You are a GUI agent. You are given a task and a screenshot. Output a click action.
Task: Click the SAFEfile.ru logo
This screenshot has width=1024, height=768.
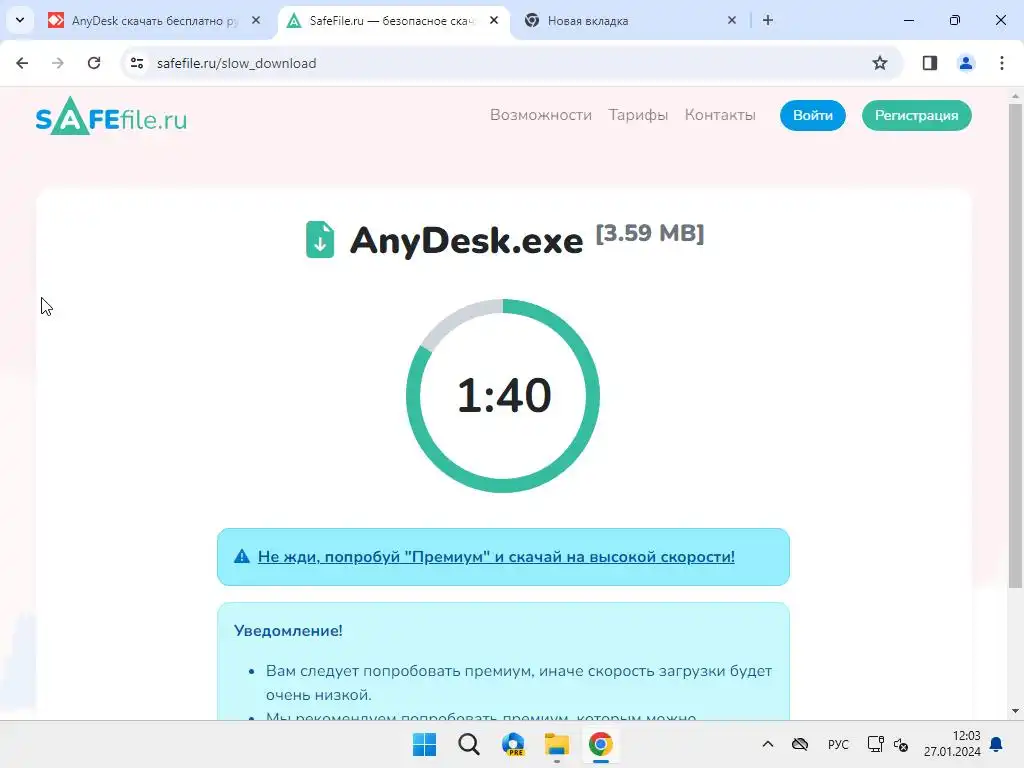(x=111, y=116)
